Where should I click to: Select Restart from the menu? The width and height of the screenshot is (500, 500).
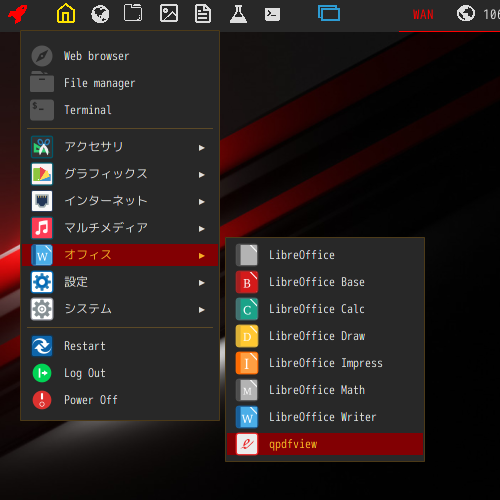120,346
